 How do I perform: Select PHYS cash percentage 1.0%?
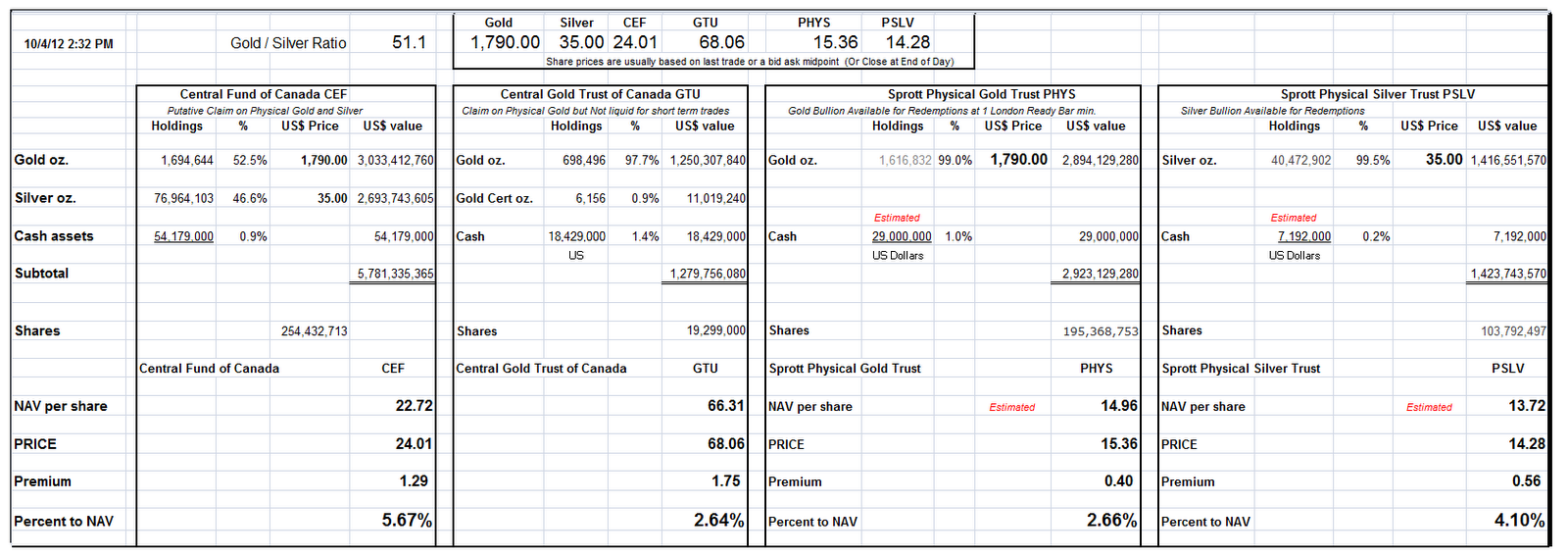click(958, 236)
